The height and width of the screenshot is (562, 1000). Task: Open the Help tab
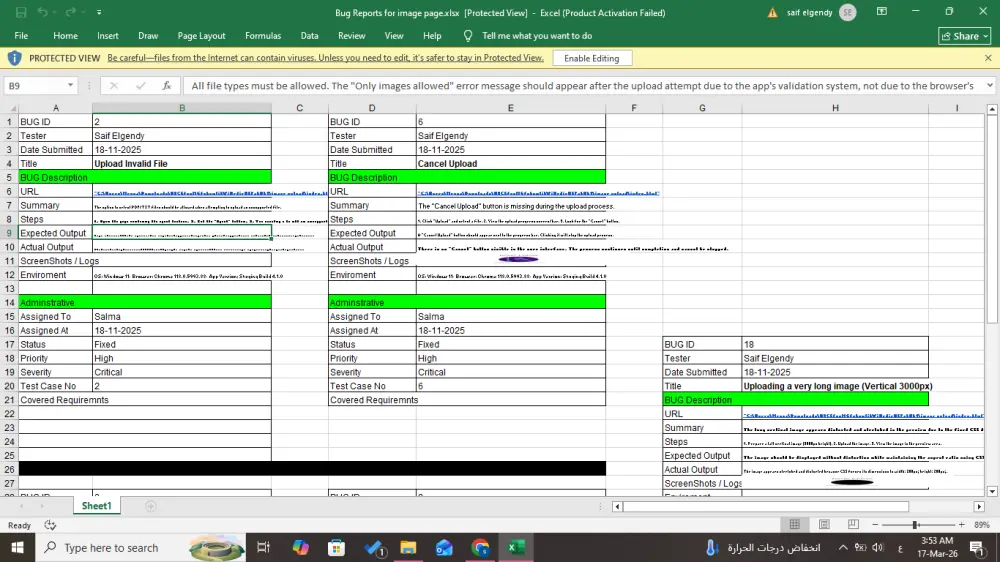pyautogui.click(x=432, y=36)
